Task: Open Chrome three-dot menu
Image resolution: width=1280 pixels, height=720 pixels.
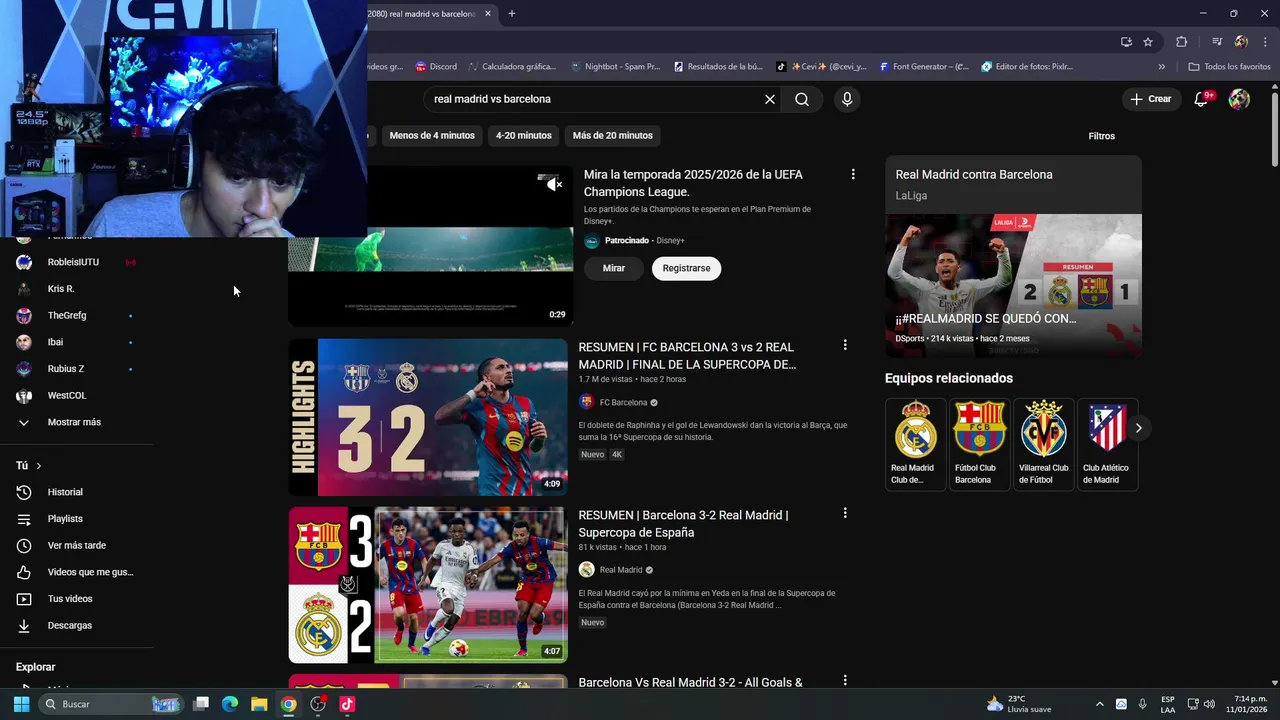Action: [x=1264, y=42]
